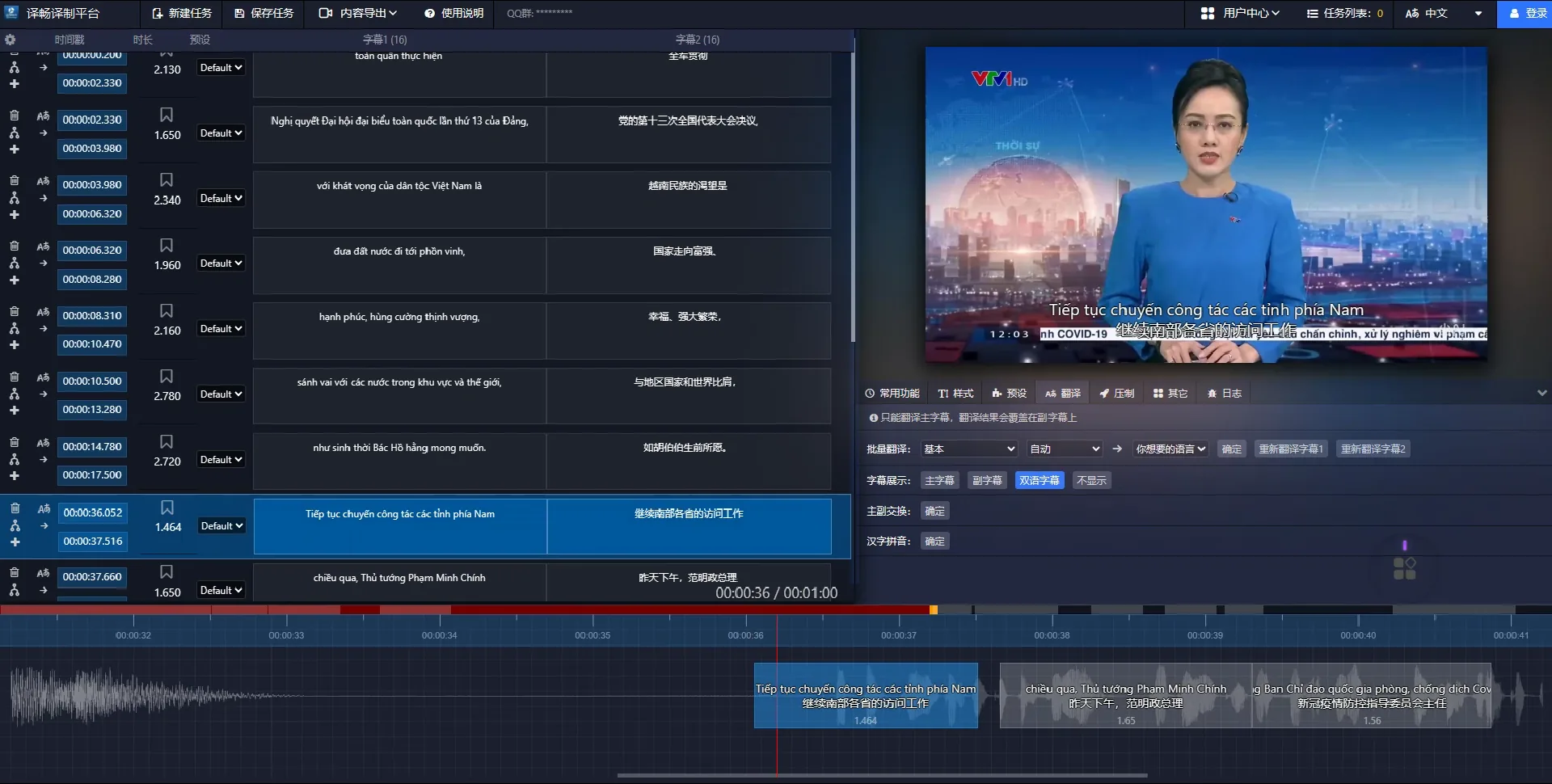Click 重新翻译字幕1 button
Image resolution: width=1552 pixels, height=784 pixels.
tap(1291, 449)
